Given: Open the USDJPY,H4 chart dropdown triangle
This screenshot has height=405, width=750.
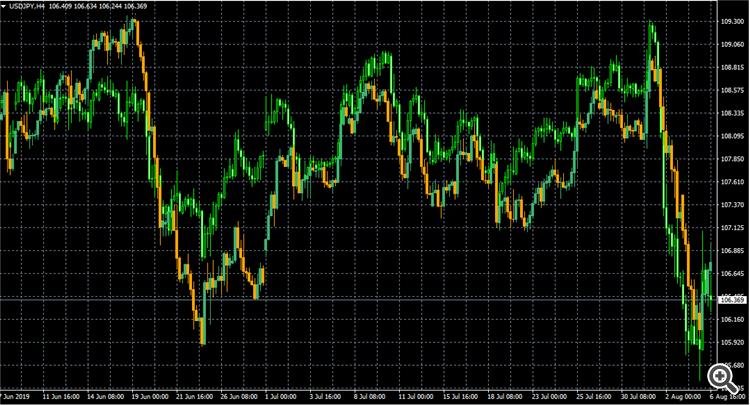Looking at the screenshot, I should (6, 9).
